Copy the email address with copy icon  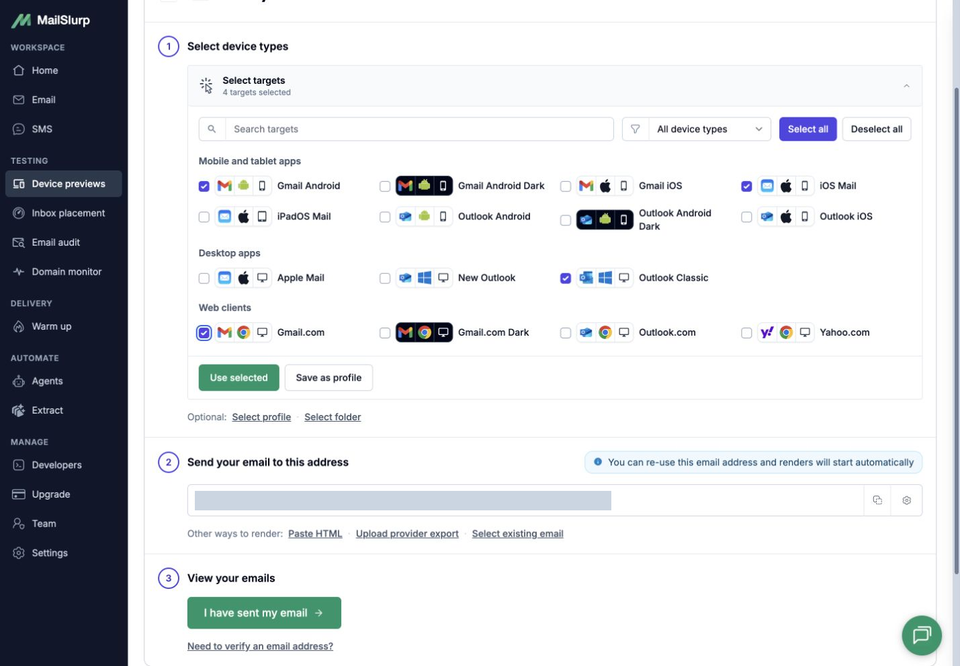click(x=877, y=500)
